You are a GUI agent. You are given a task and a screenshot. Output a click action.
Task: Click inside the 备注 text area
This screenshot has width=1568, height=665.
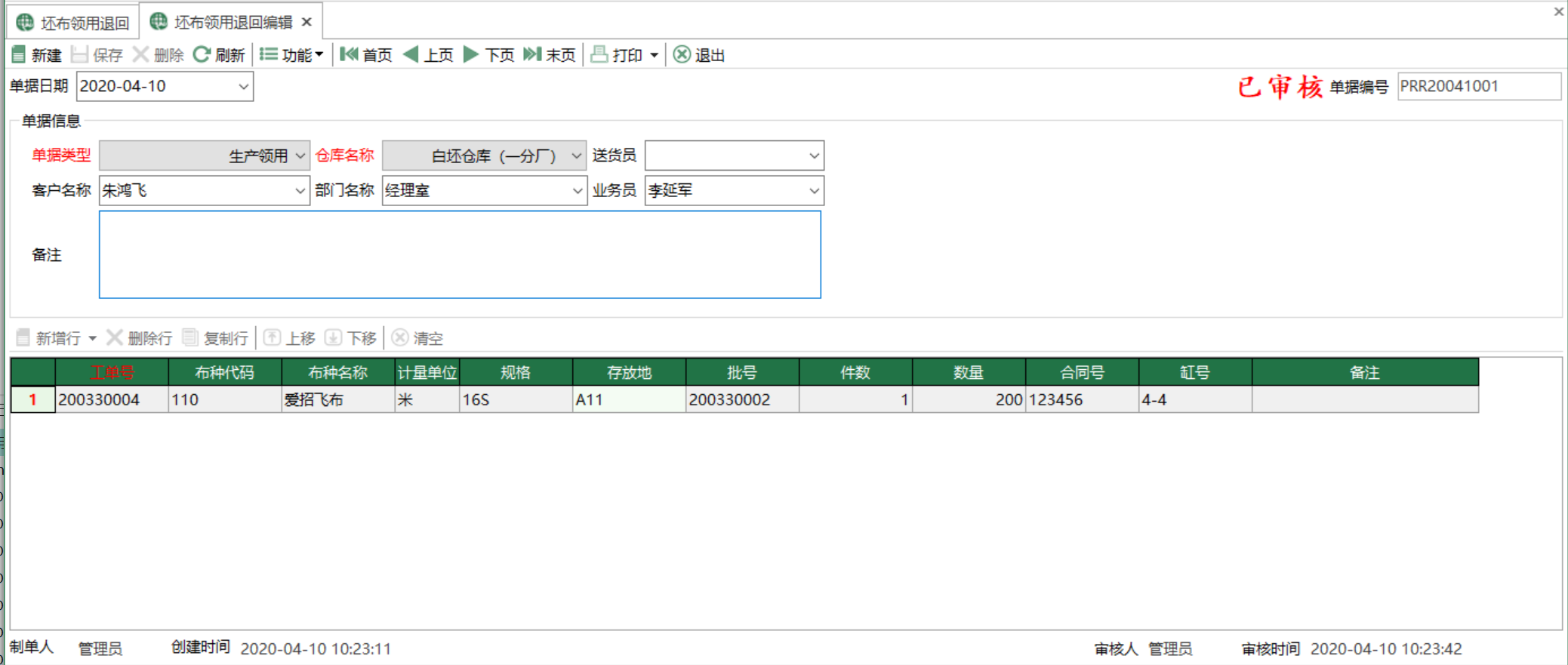460,254
